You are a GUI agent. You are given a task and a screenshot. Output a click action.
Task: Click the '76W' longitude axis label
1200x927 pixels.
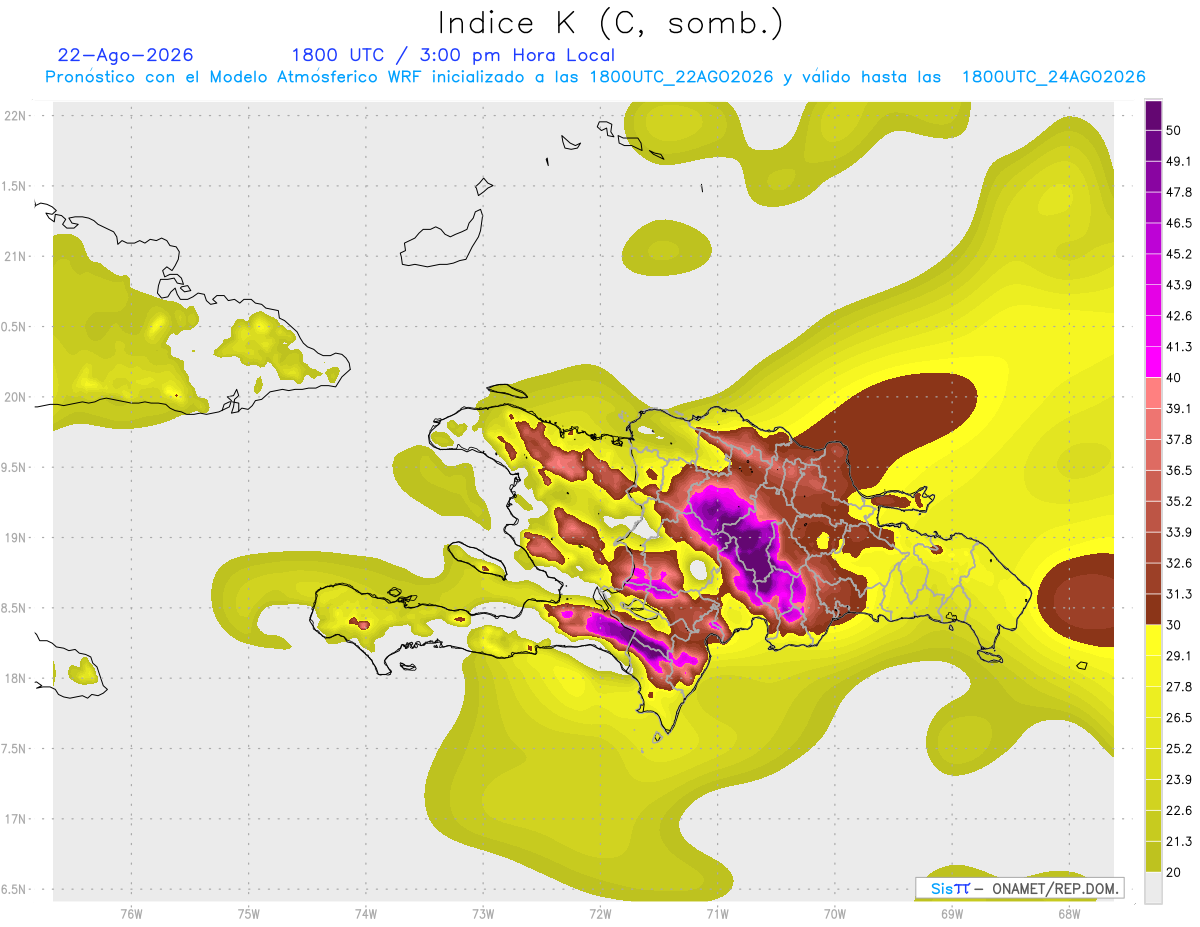coord(131,914)
